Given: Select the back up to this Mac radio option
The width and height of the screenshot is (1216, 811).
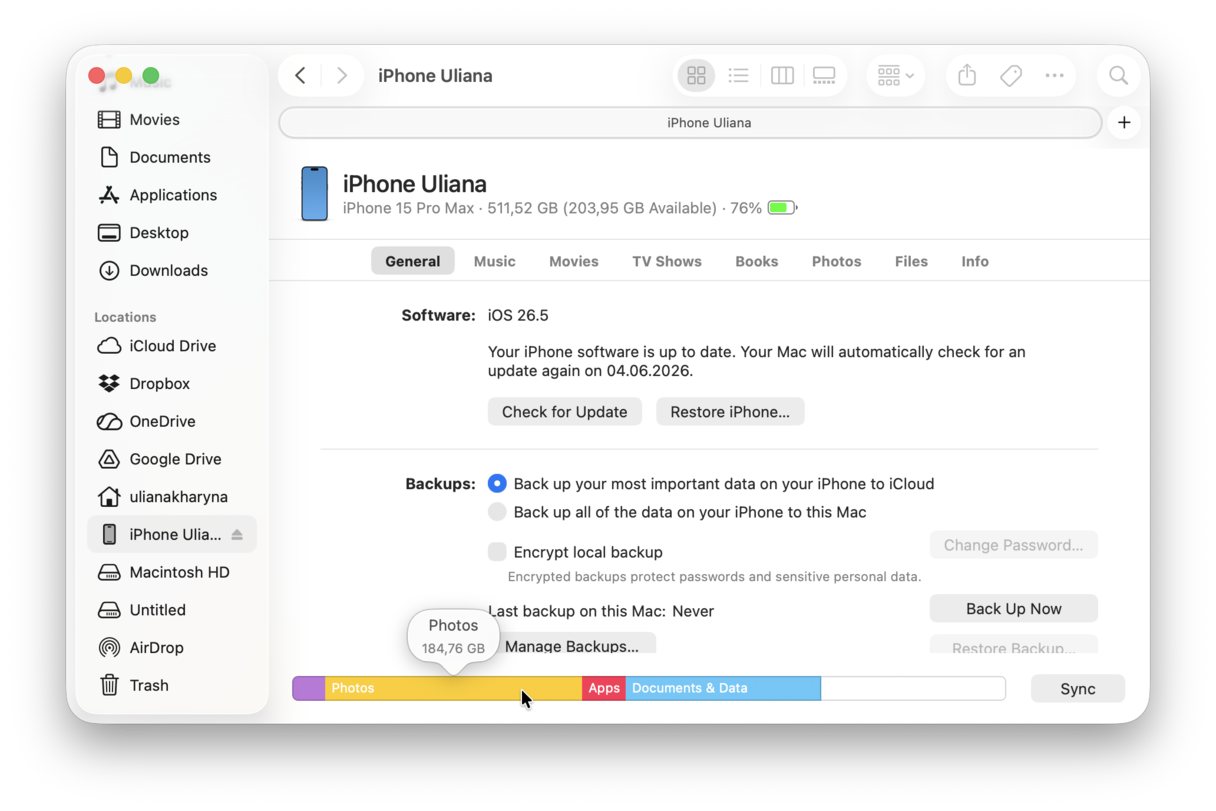Looking at the screenshot, I should click(x=497, y=512).
